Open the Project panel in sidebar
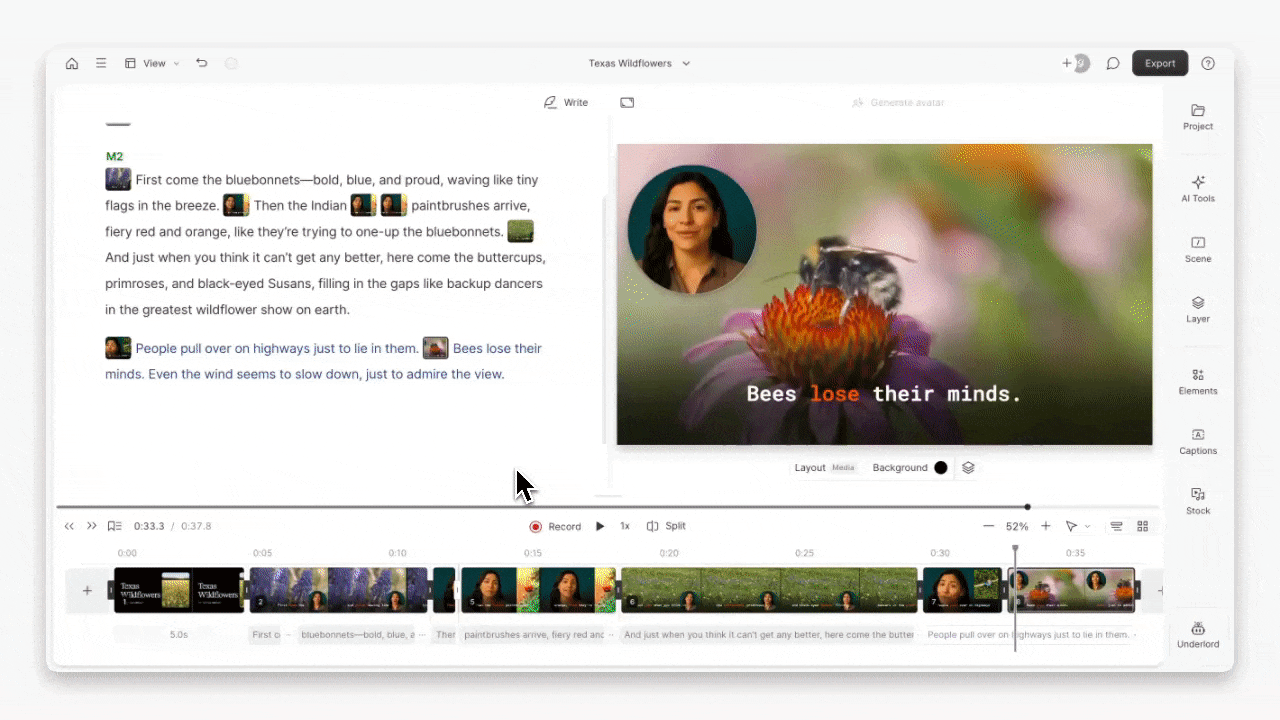1280x720 pixels. [x=1198, y=116]
